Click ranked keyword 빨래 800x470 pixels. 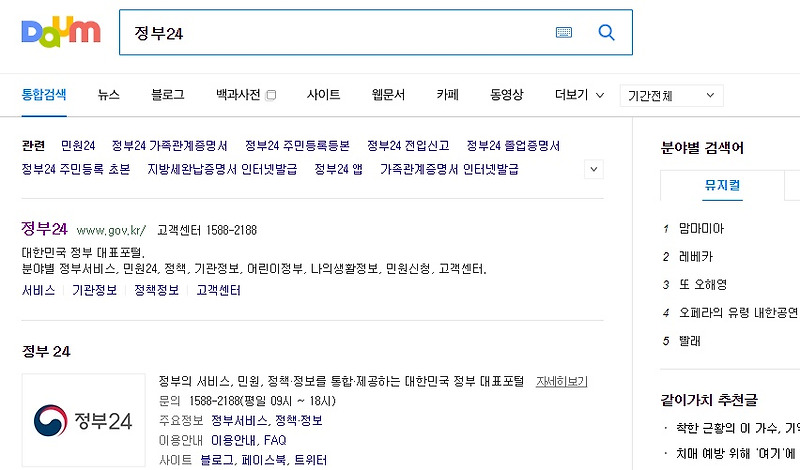click(690, 341)
